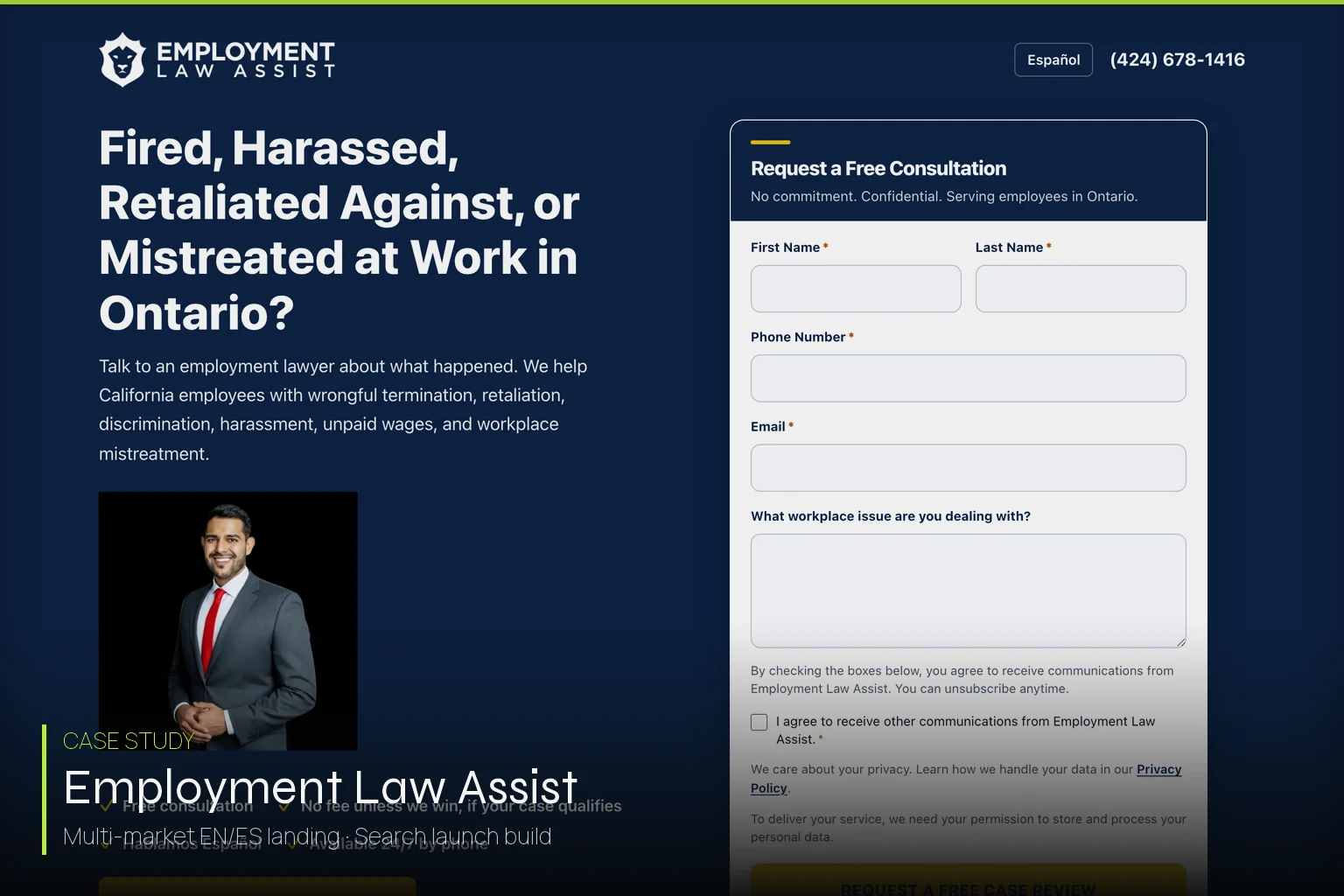Check the agree to receive communications box

(x=759, y=722)
